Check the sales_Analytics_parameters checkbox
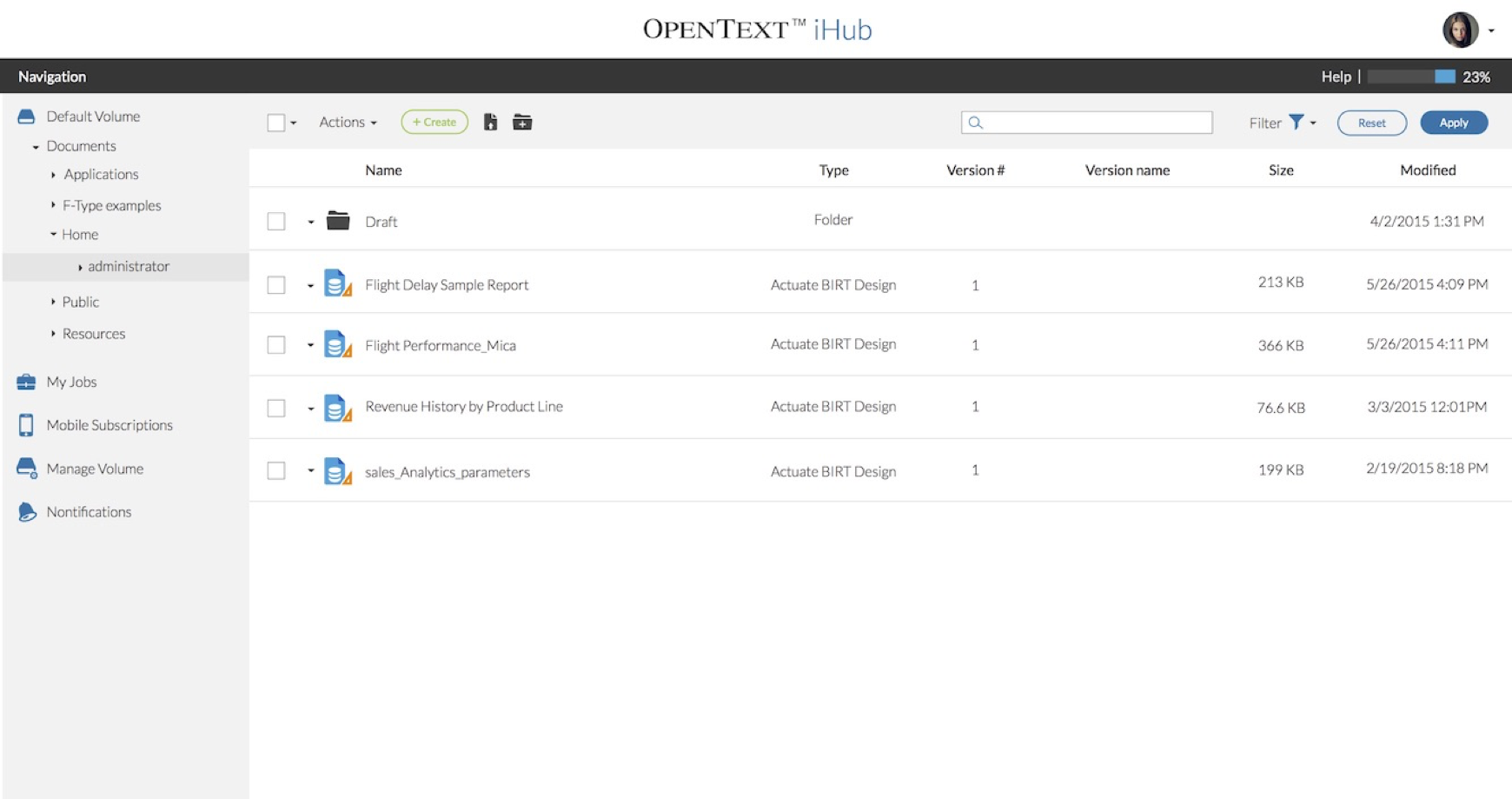1512x799 pixels. tap(276, 471)
